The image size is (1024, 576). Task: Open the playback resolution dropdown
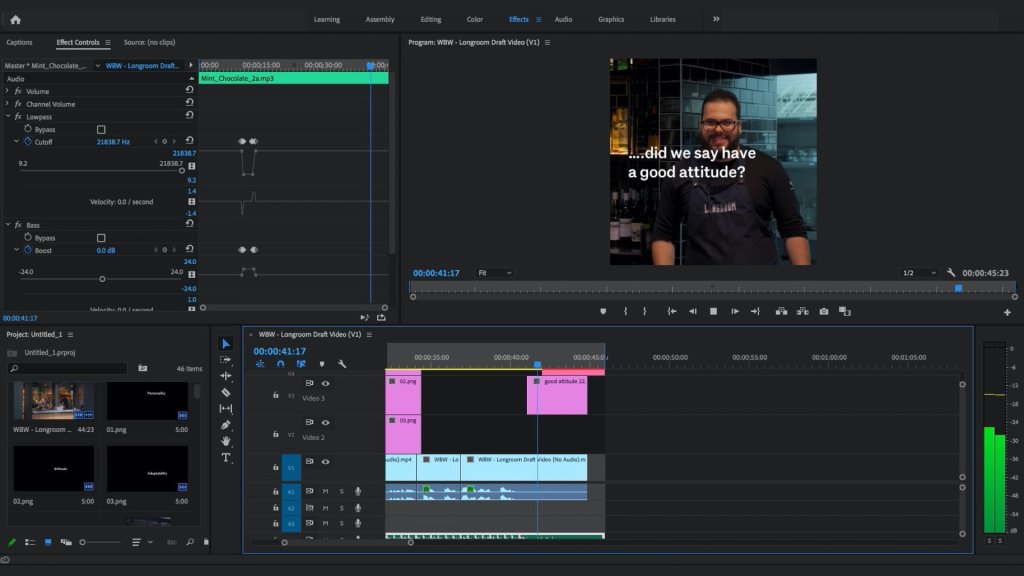pyautogui.click(x=919, y=273)
